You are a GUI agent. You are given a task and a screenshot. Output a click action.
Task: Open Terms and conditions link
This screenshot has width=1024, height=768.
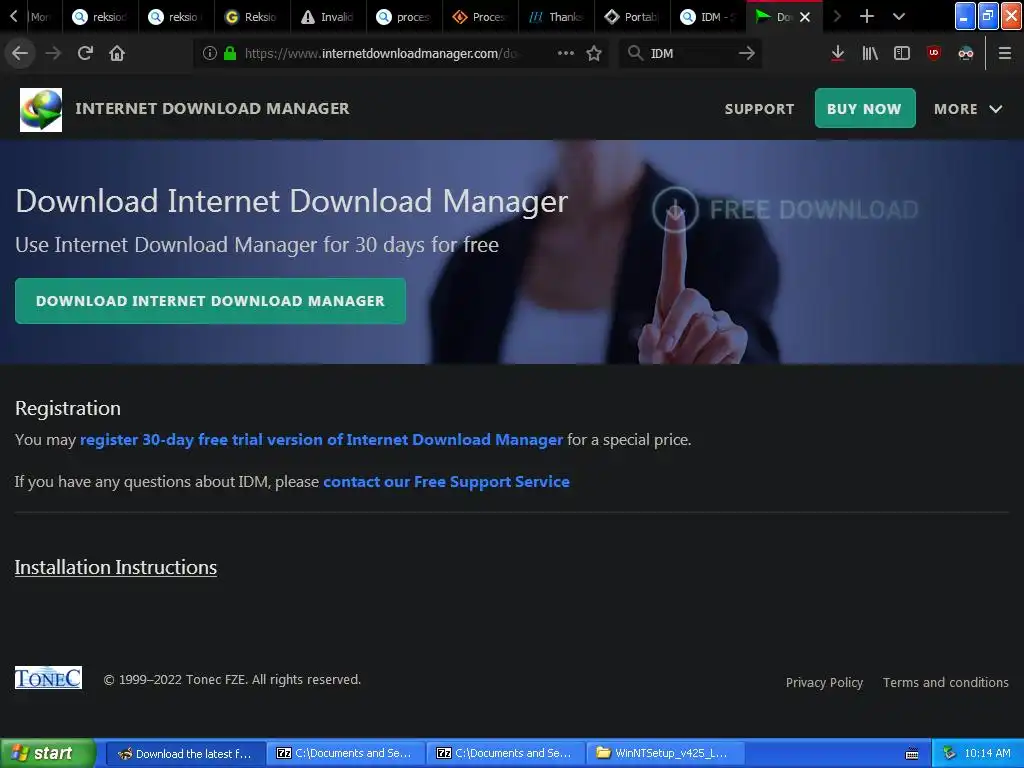click(946, 682)
